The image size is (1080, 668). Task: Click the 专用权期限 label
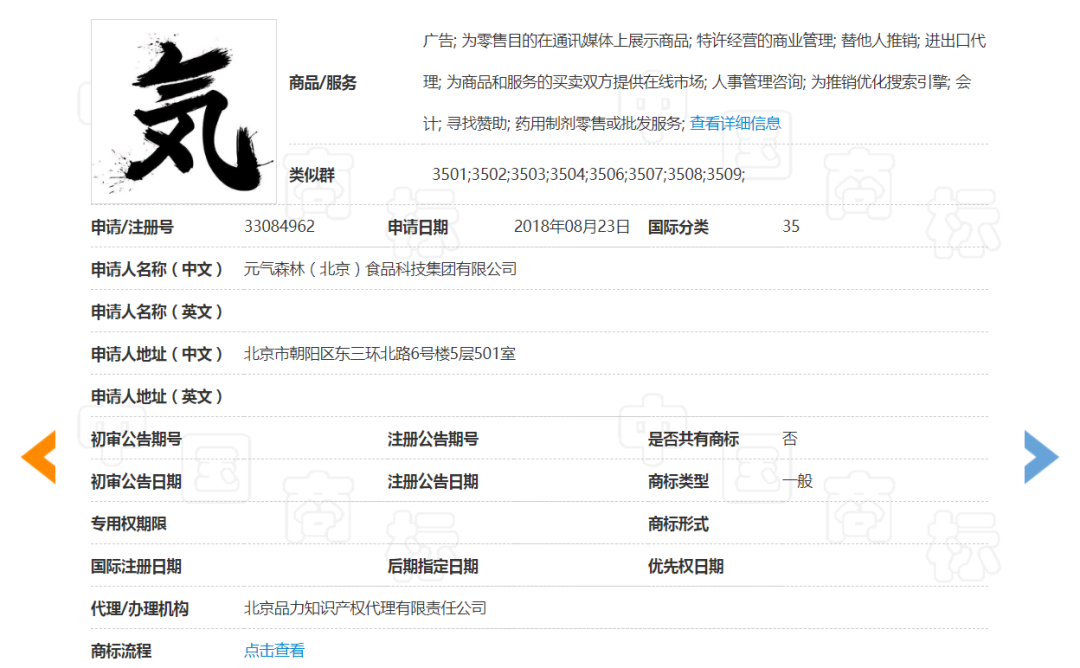(129, 524)
